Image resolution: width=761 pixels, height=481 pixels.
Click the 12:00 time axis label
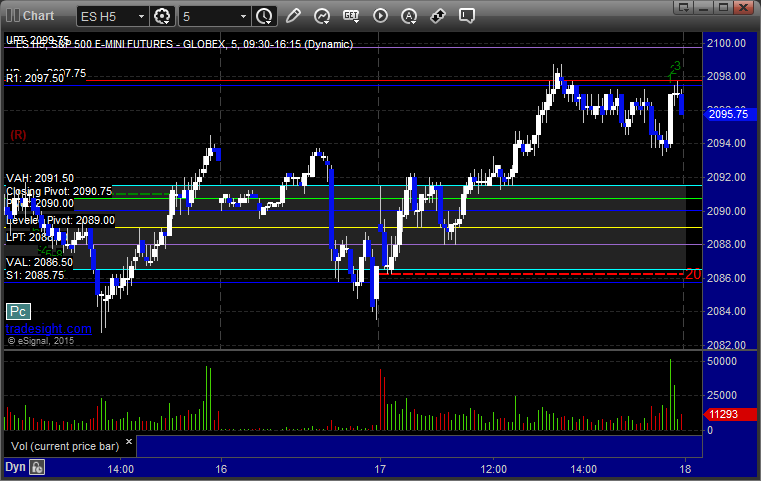click(x=494, y=469)
